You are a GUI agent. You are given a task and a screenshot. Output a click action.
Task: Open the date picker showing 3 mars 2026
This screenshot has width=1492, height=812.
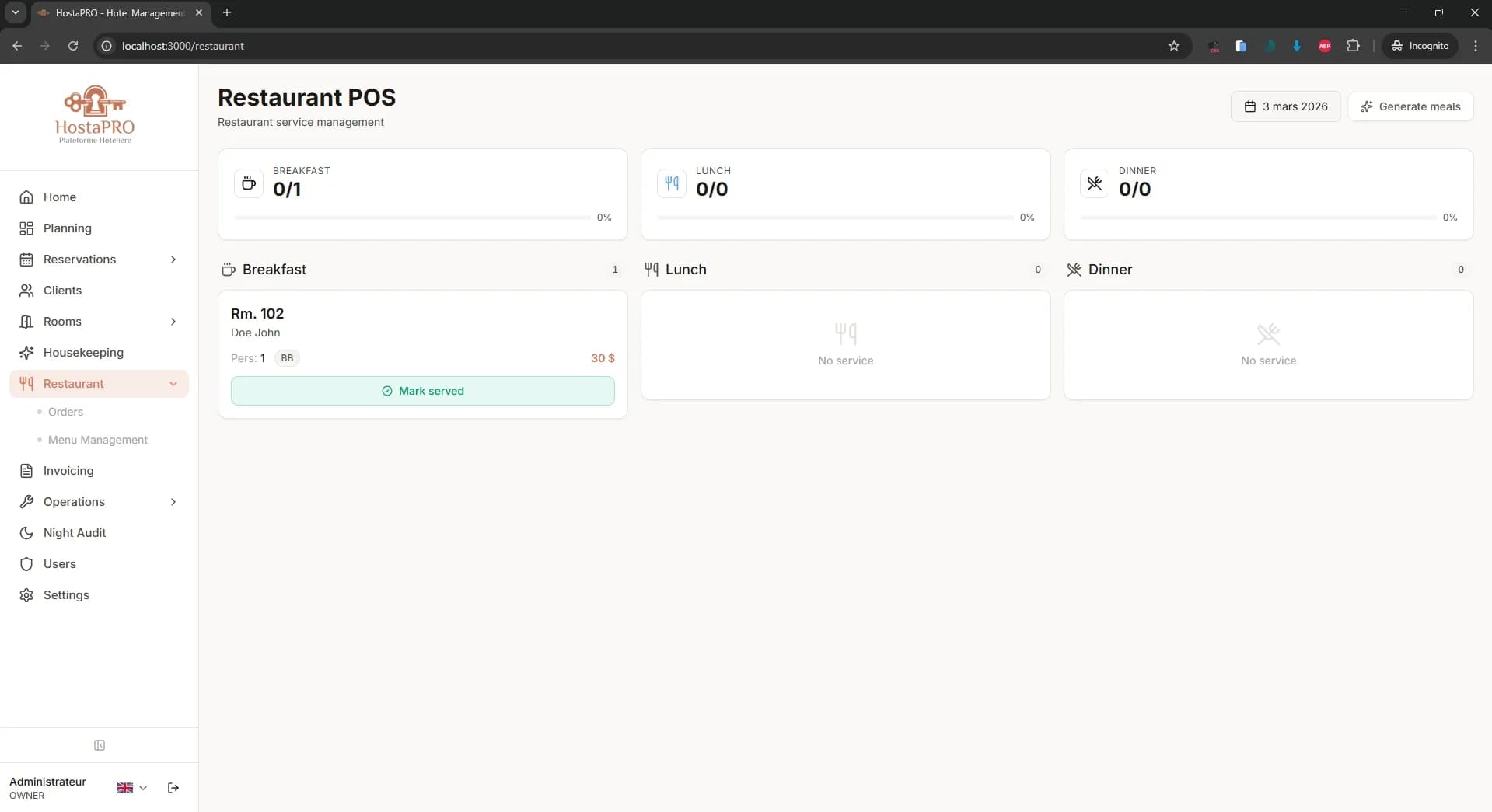[1286, 106]
